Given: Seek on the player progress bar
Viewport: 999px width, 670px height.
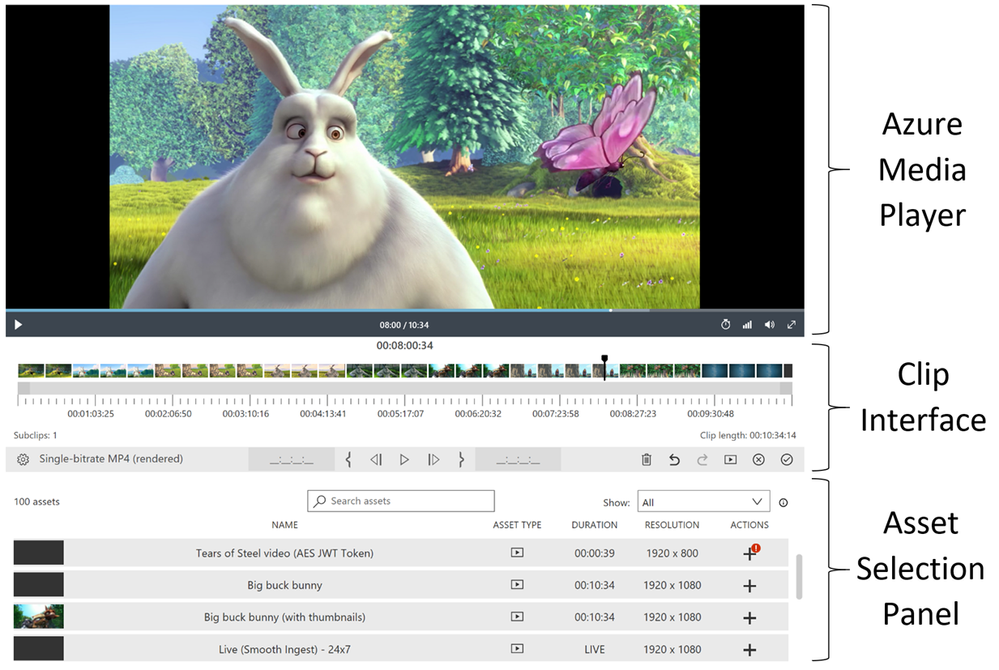Looking at the screenshot, I should 405,311.
